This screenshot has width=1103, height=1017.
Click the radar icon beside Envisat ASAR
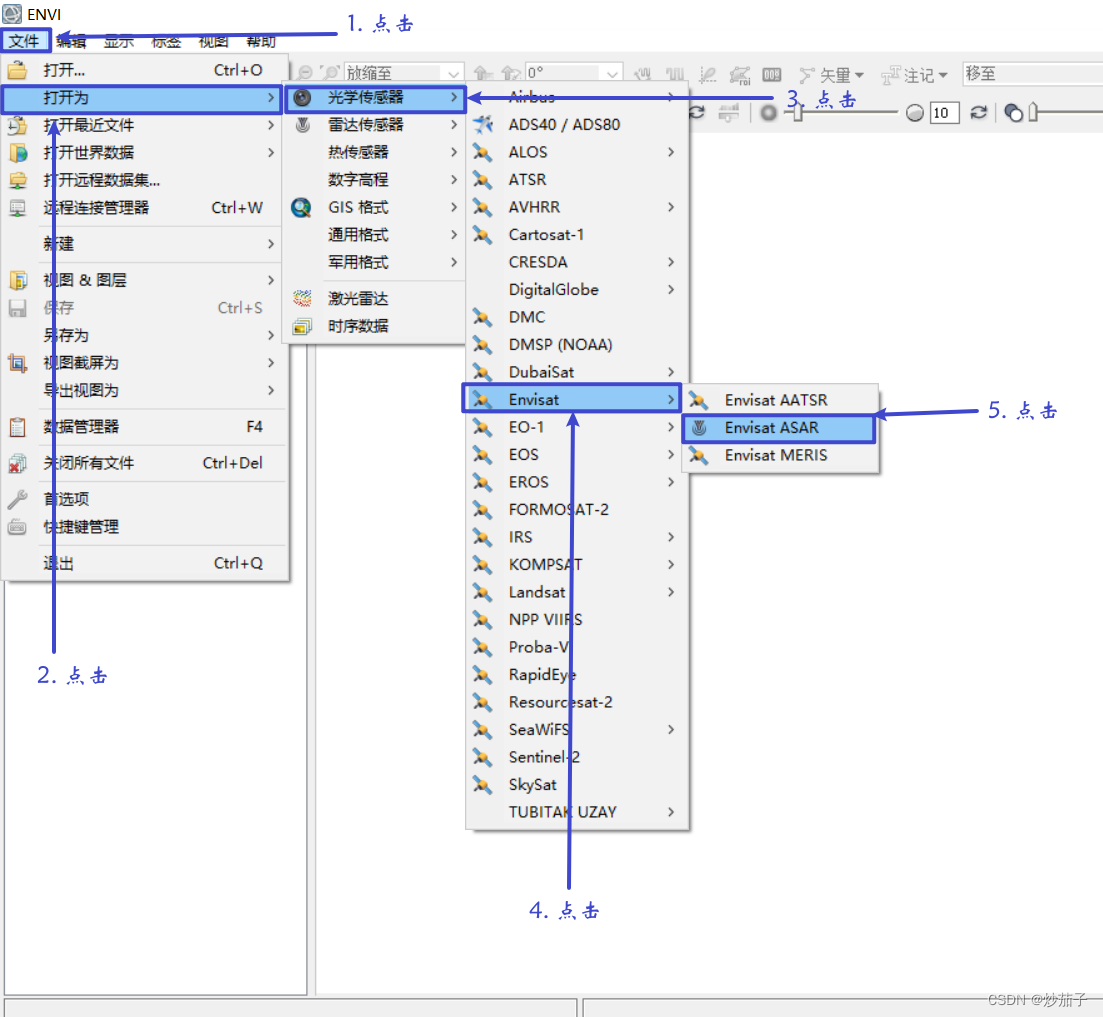click(699, 428)
